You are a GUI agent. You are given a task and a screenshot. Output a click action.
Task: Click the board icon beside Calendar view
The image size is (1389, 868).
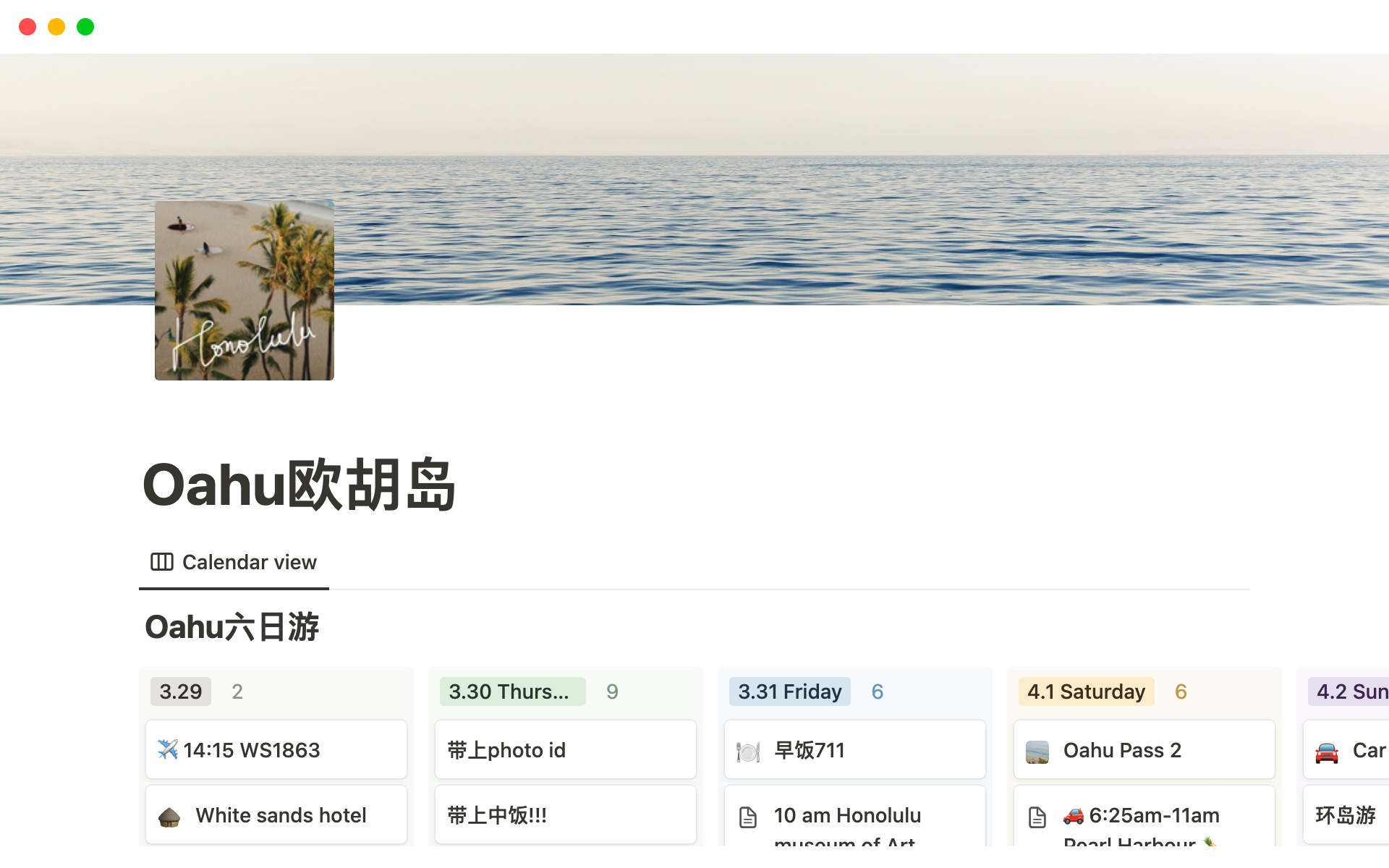161,562
